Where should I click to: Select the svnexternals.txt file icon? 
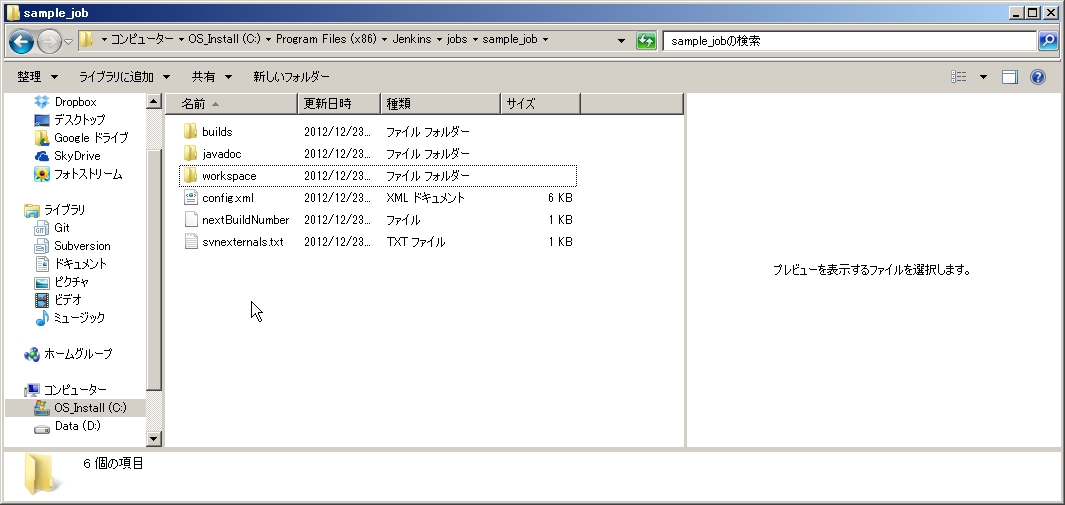pos(190,242)
